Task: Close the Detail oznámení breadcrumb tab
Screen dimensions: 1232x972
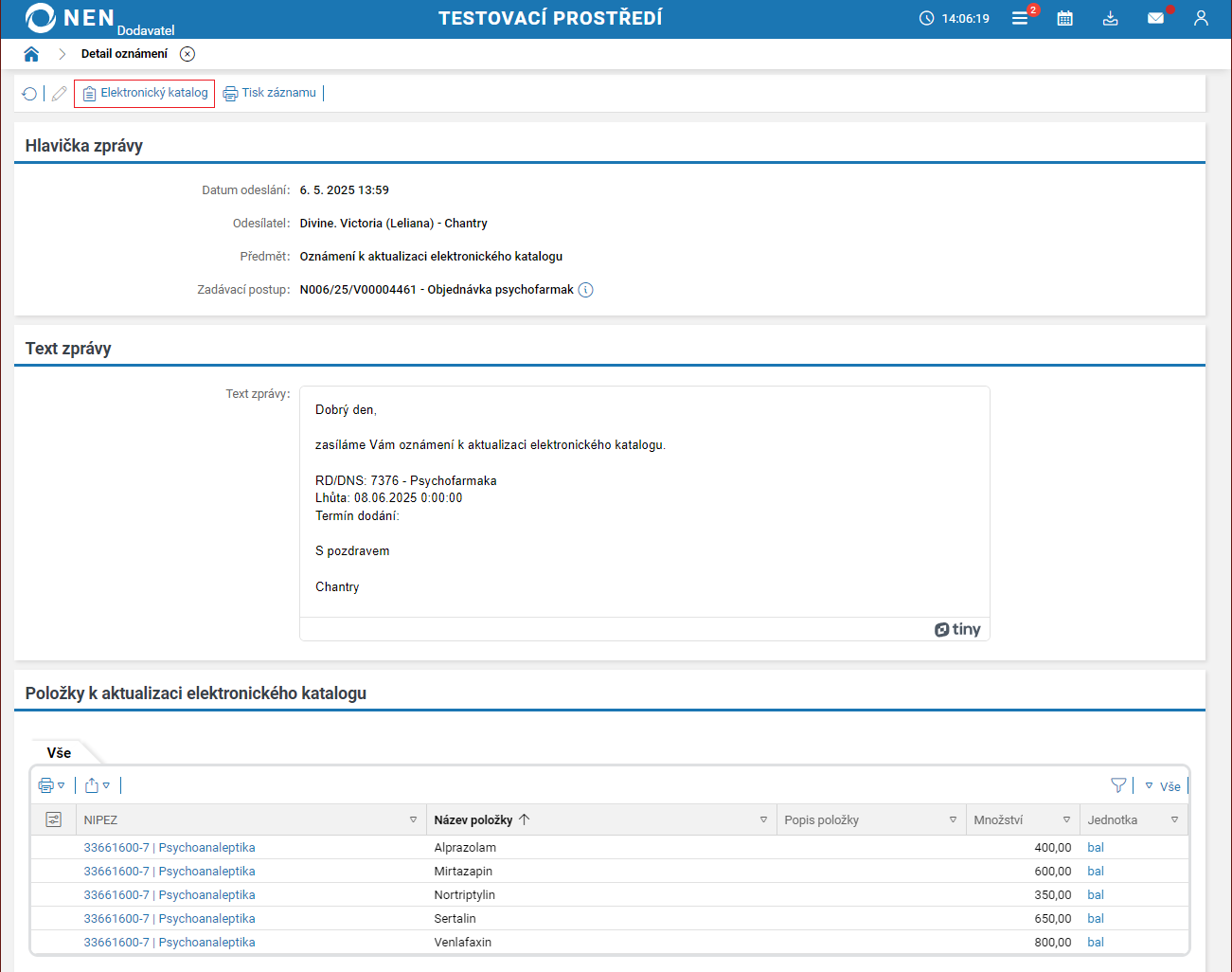Action: [187, 54]
